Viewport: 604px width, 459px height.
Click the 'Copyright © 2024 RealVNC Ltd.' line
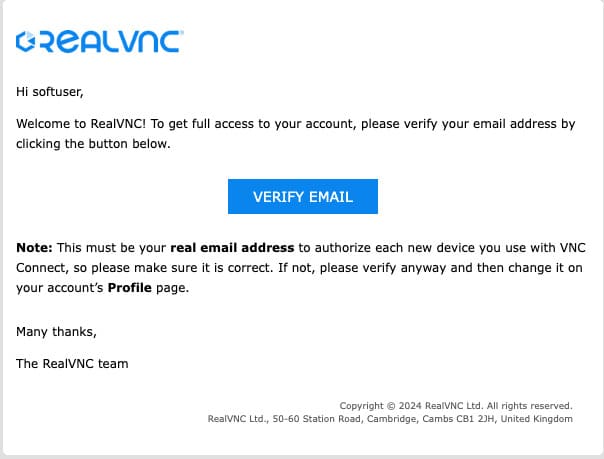(x=413, y=406)
